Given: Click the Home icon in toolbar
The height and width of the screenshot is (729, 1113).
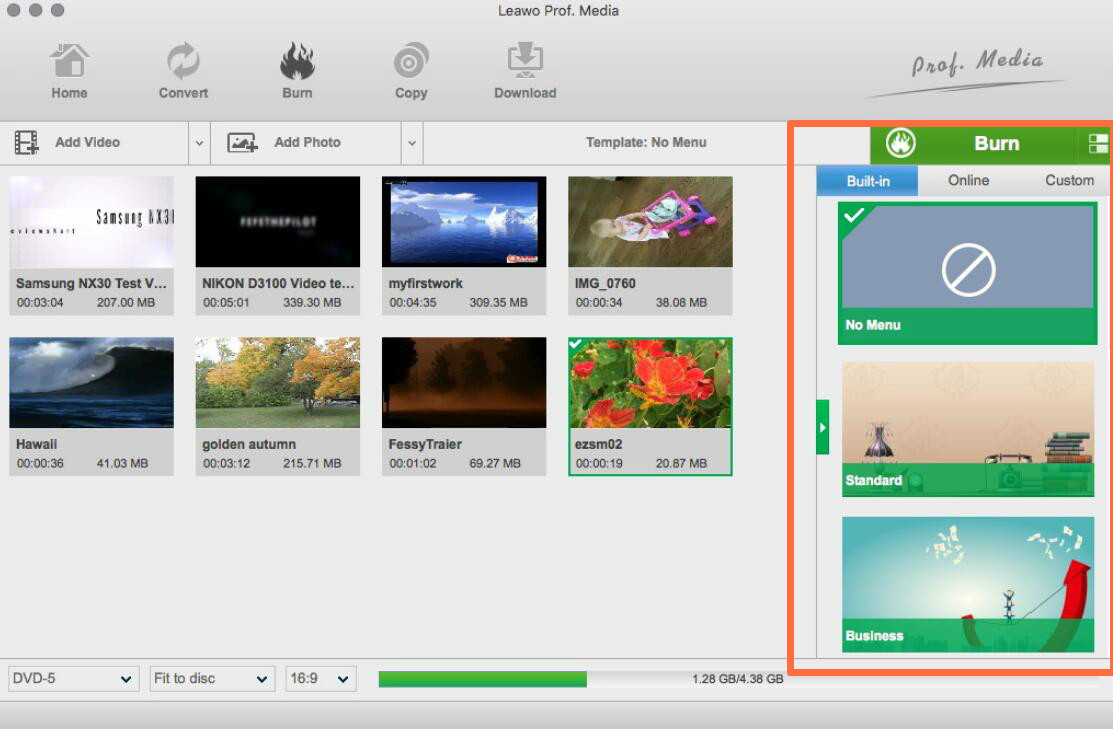Looking at the screenshot, I should [69, 63].
